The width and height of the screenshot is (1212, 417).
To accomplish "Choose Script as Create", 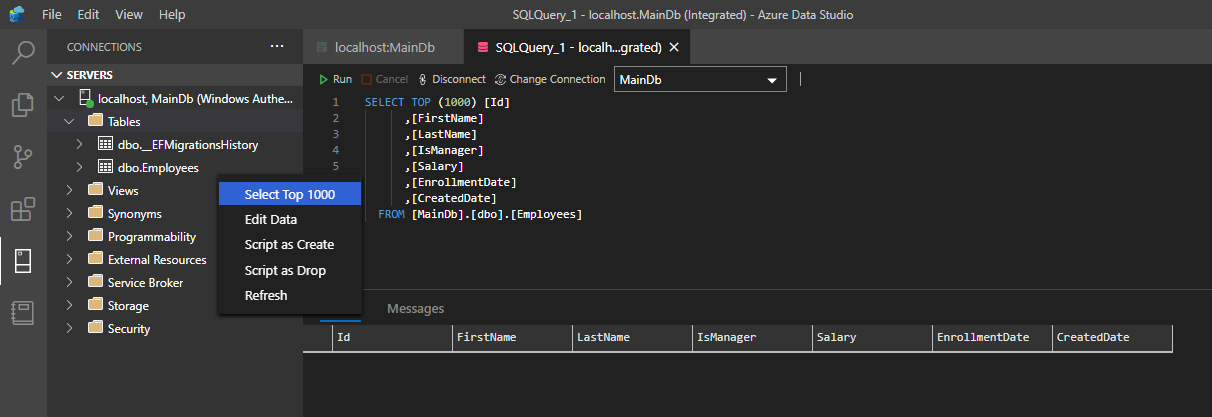I will tap(290, 244).
